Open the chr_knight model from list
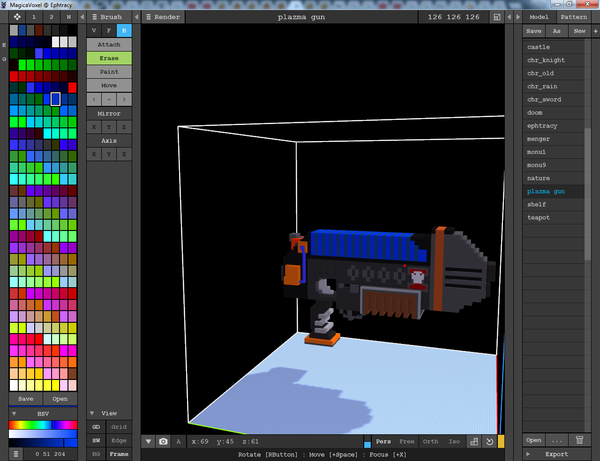The image size is (600, 461). [546, 60]
